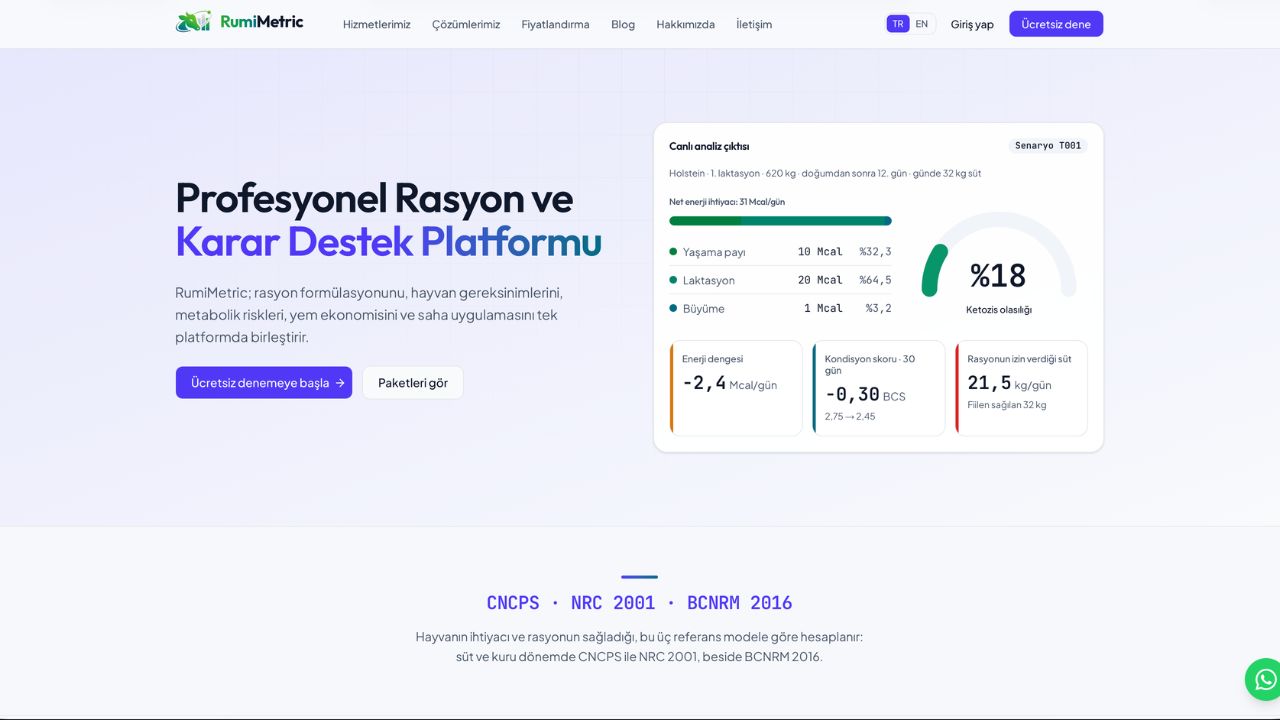Click the Giriş yap link

pos(972,24)
